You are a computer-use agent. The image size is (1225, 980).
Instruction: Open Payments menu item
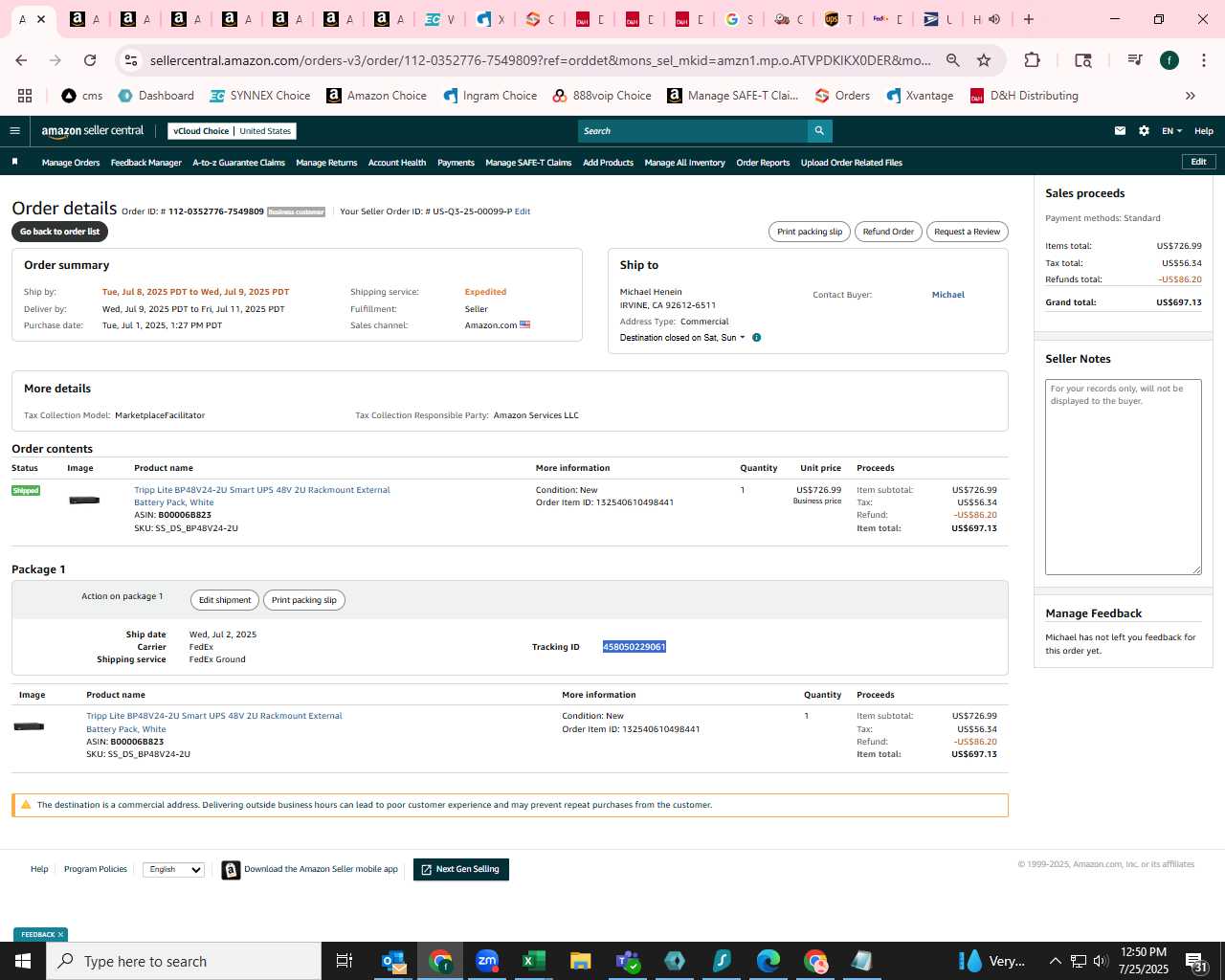click(x=456, y=163)
